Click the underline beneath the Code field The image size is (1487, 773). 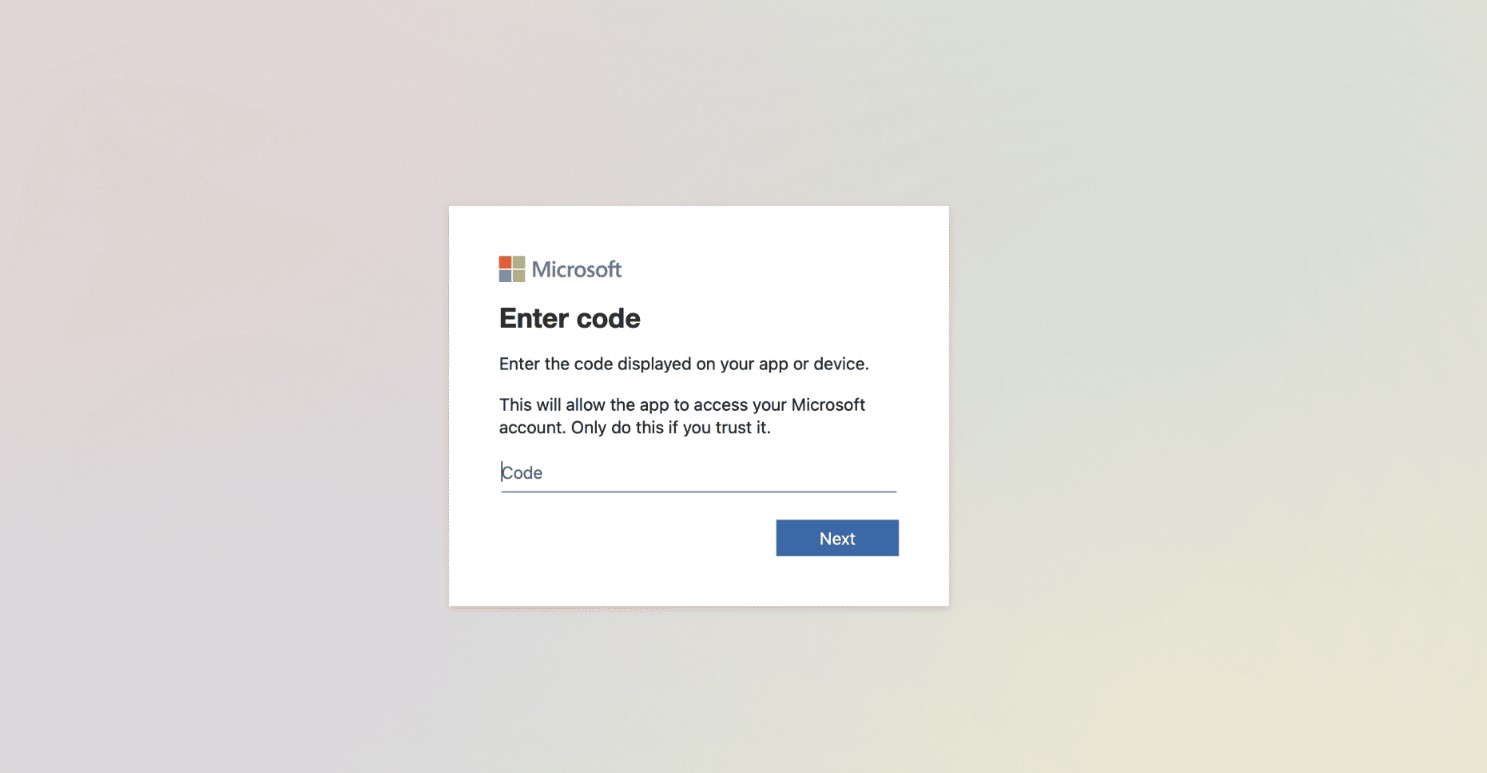(698, 491)
